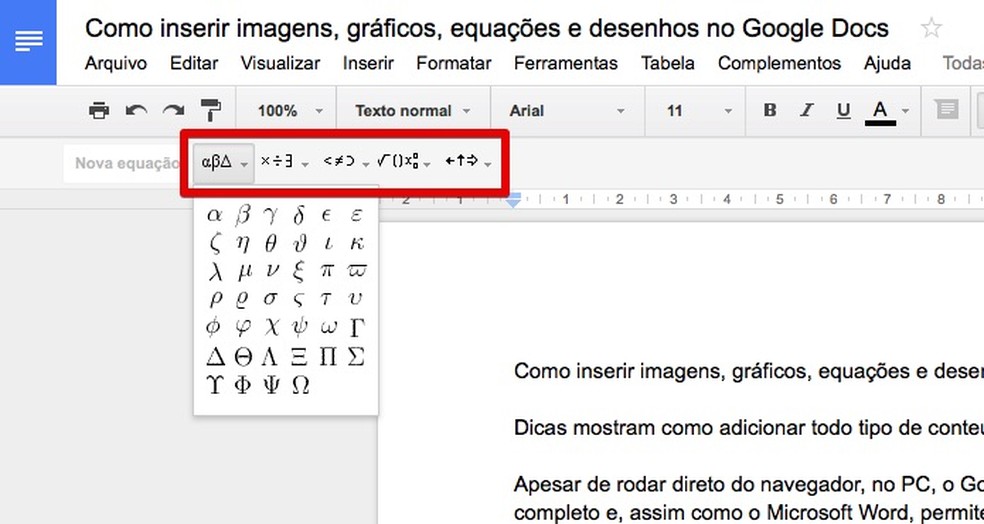Redo the last undone action
Screen dimensions: 984x524
173,110
